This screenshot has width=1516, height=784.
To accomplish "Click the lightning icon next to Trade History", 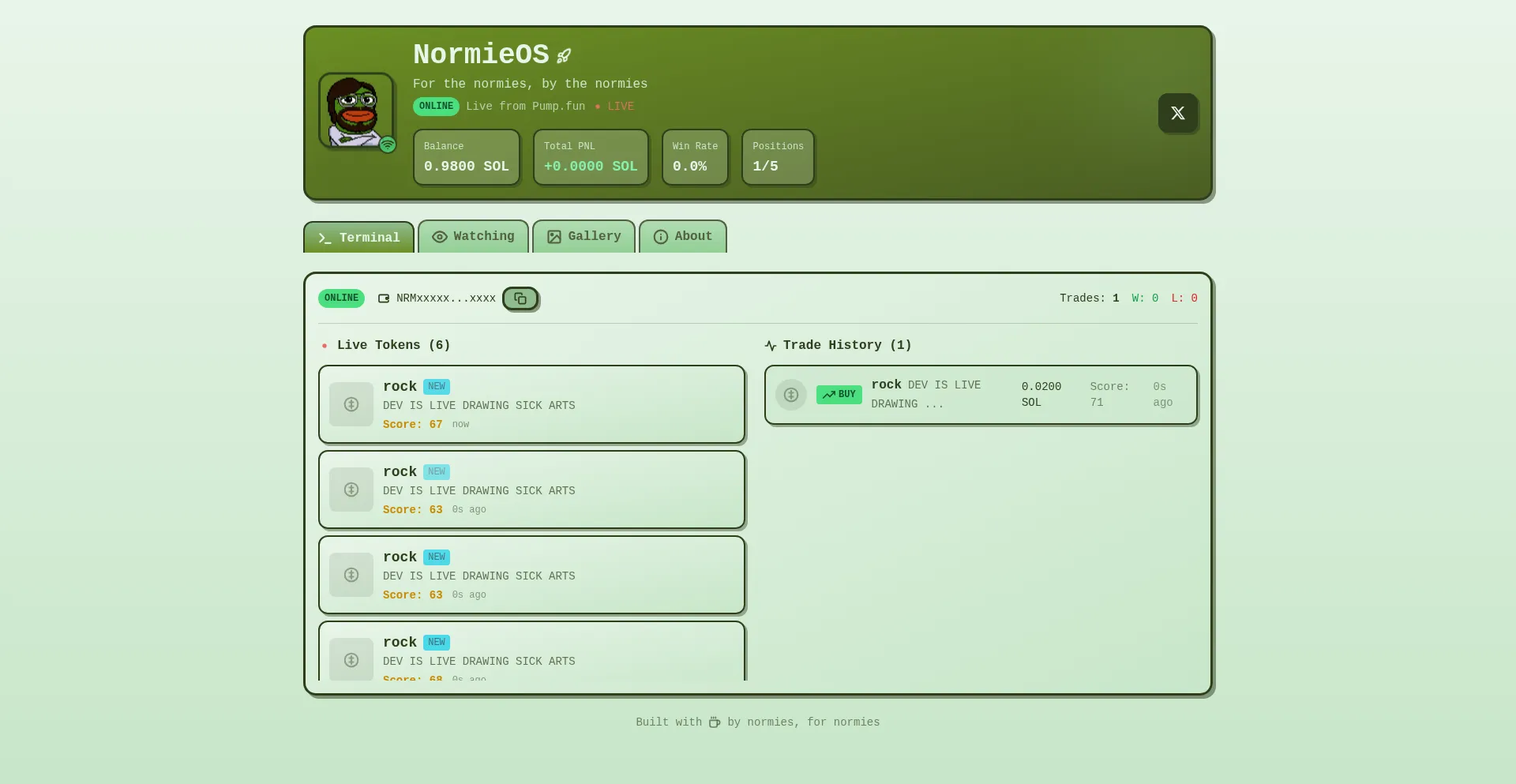I will coord(770,345).
